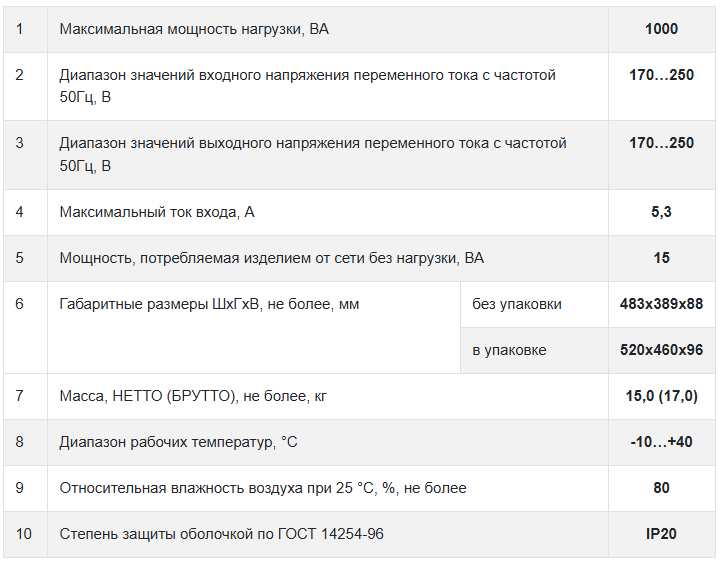This screenshot has height=564, width=721.
Task: Click the value 5,3 for maximum input current
Action: pos(661,212)
